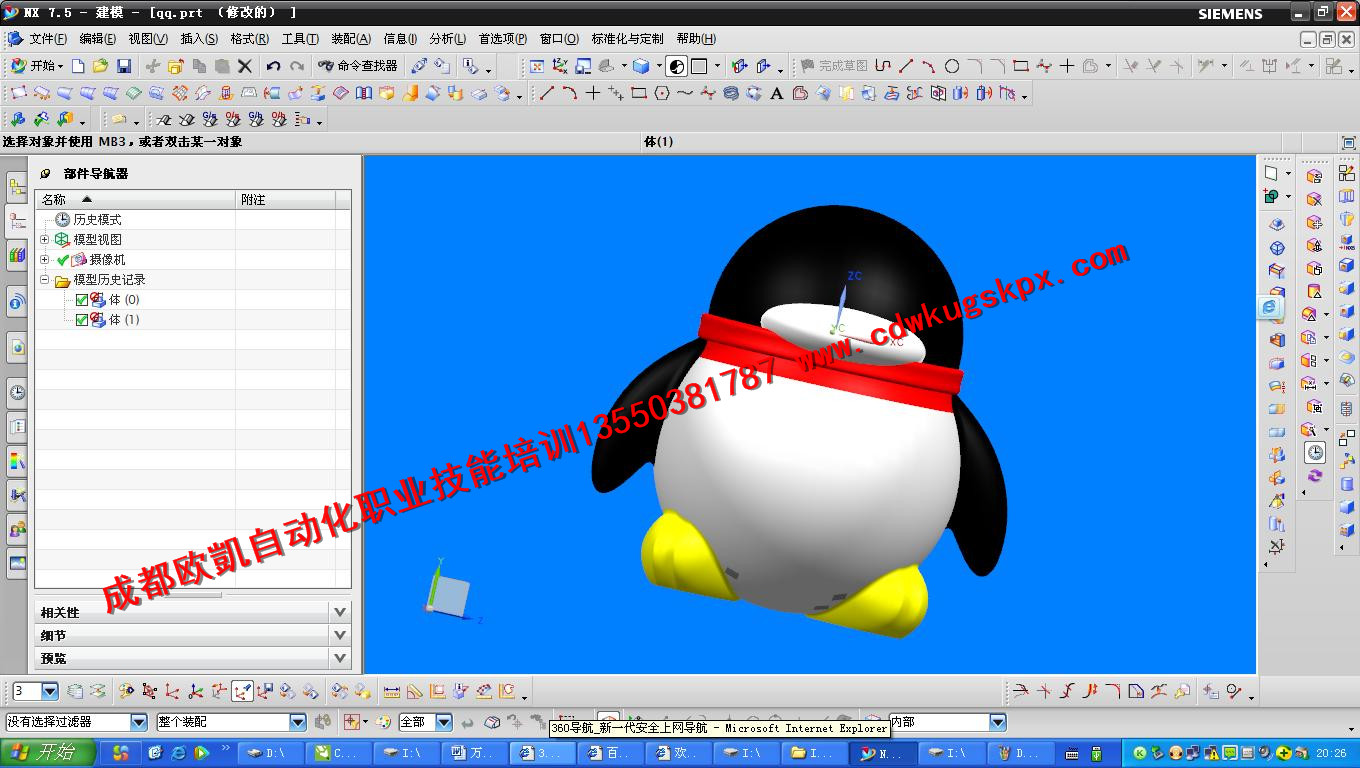
Task: Select the sketch Rectangle tool next to 完成草图
Action: [1021, 66]
